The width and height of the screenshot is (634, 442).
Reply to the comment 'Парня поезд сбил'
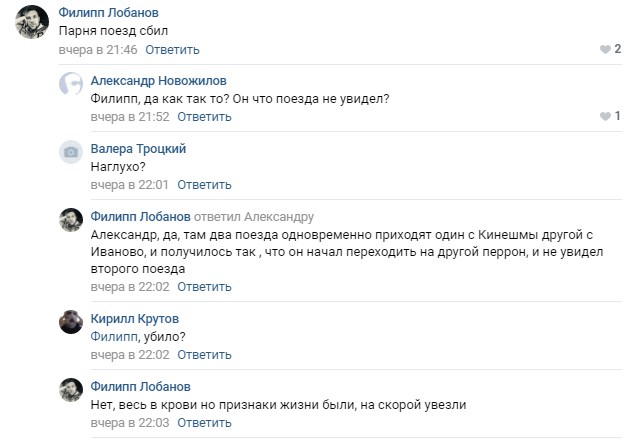click(x=173, y=50)
